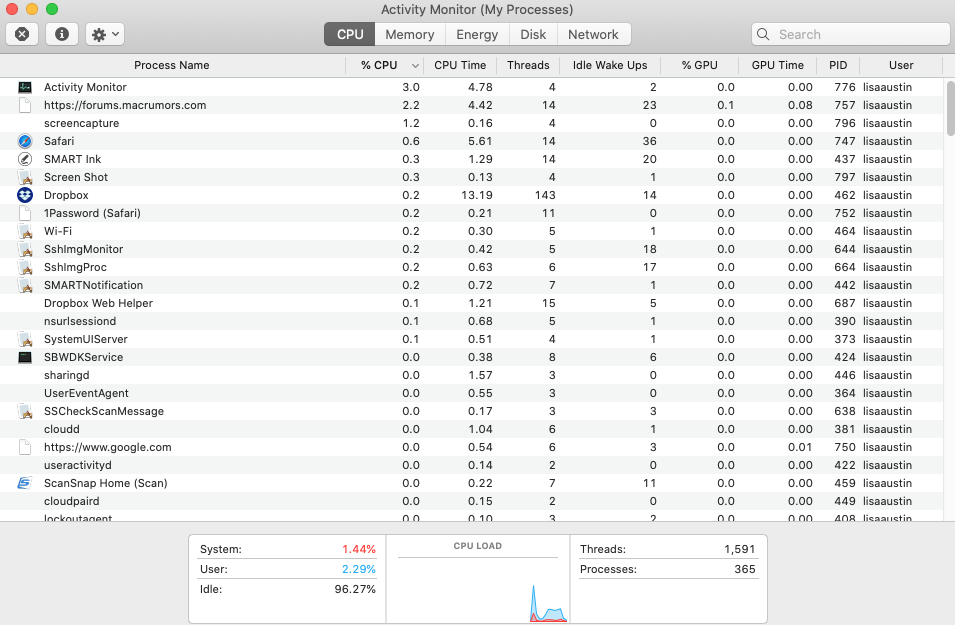Click the ScanSnap Home blue icon

[24, 483]
